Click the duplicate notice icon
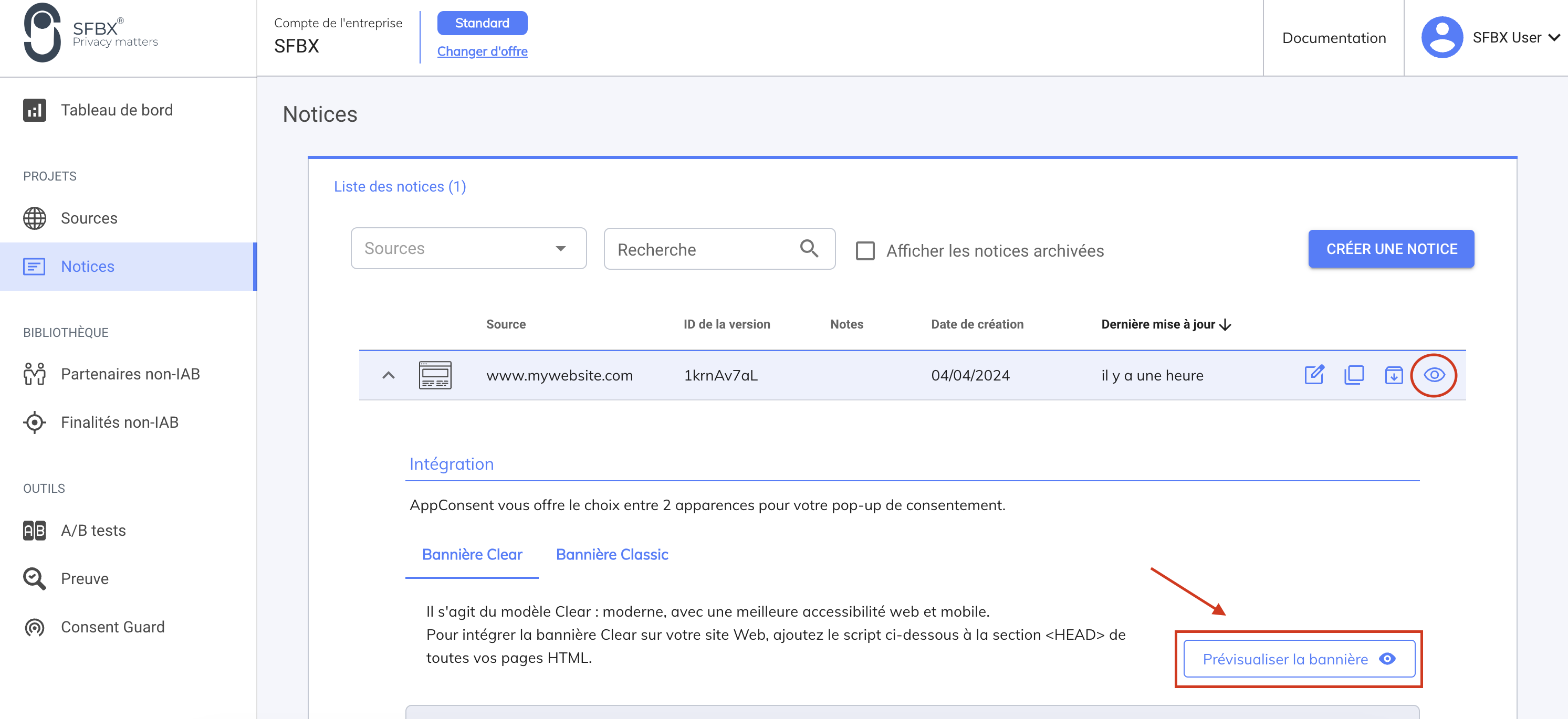 pos(1354,375)
